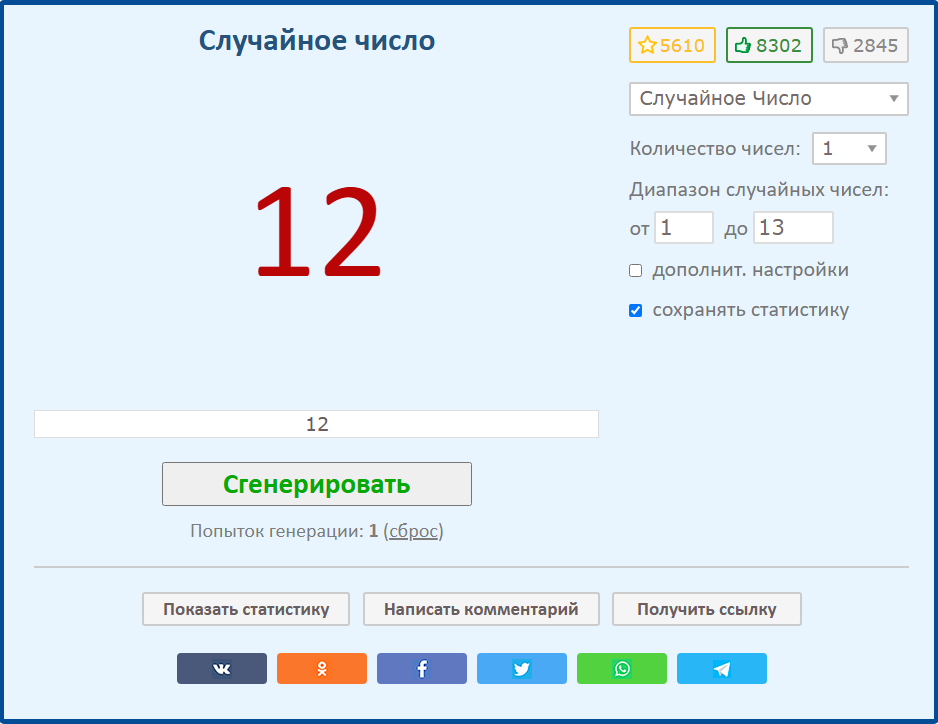Click Диапазон случайных чисел label
Screen dimensions: 938x724
[759, 190]
